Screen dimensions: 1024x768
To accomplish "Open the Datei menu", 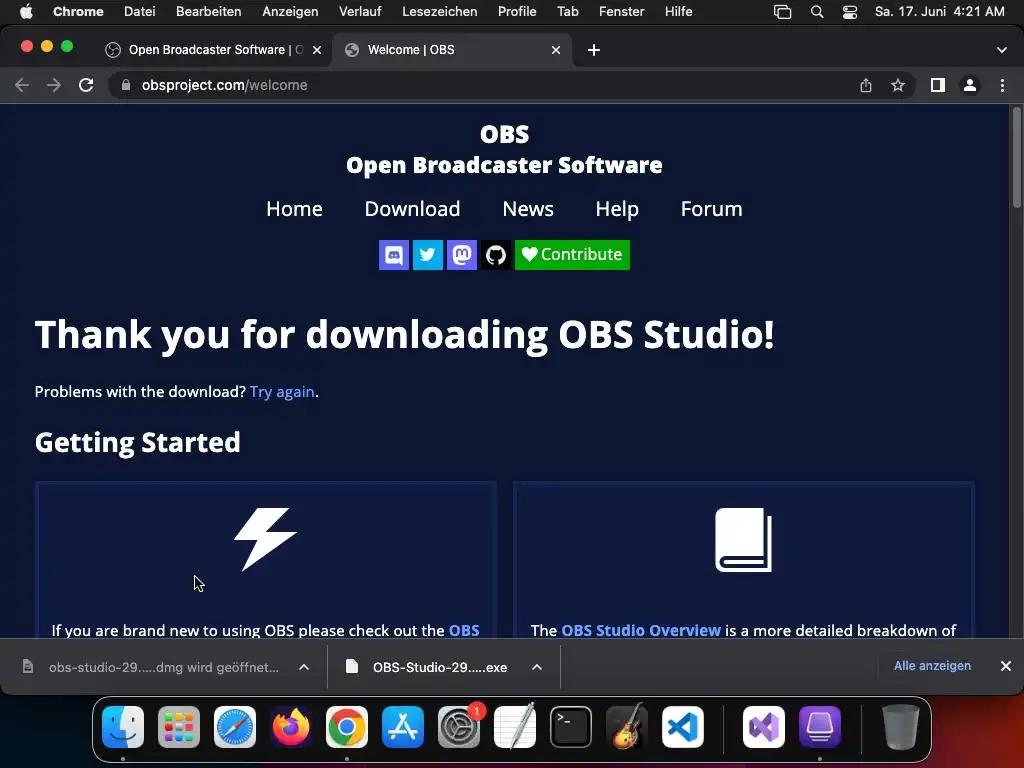I will pos(140,11).
